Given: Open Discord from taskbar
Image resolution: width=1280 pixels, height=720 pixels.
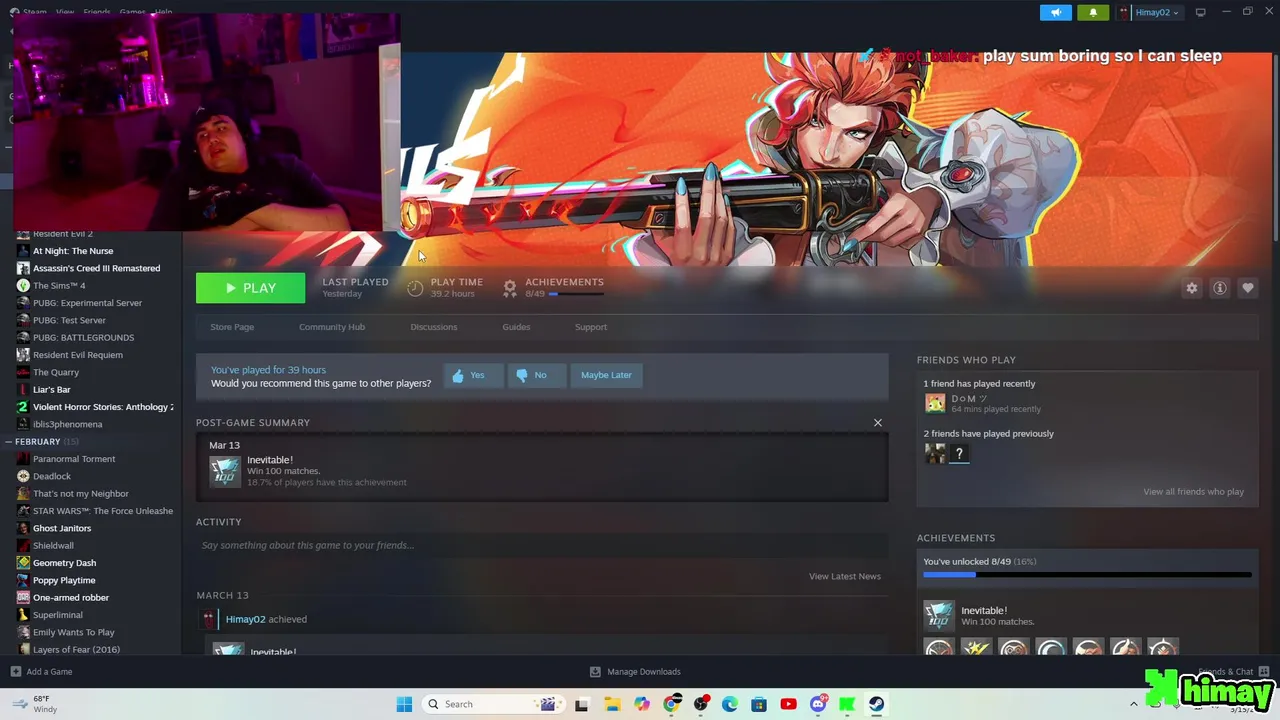Looking at the screenshot, I should [x=818, y=704].
